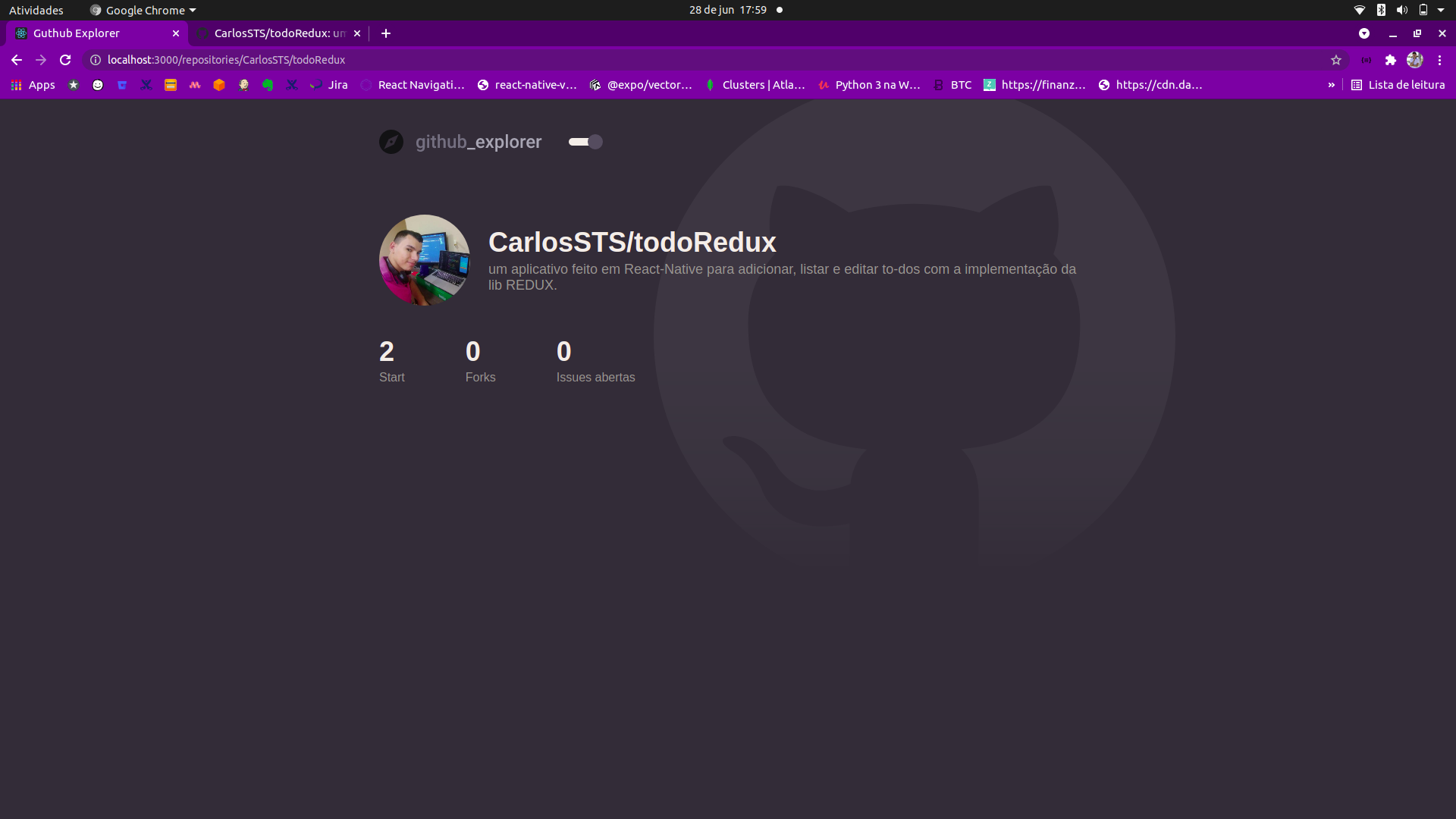Viewport: 1456px width, 819px height.
Task: Open new browser tab button
Action: pos(386,33)
